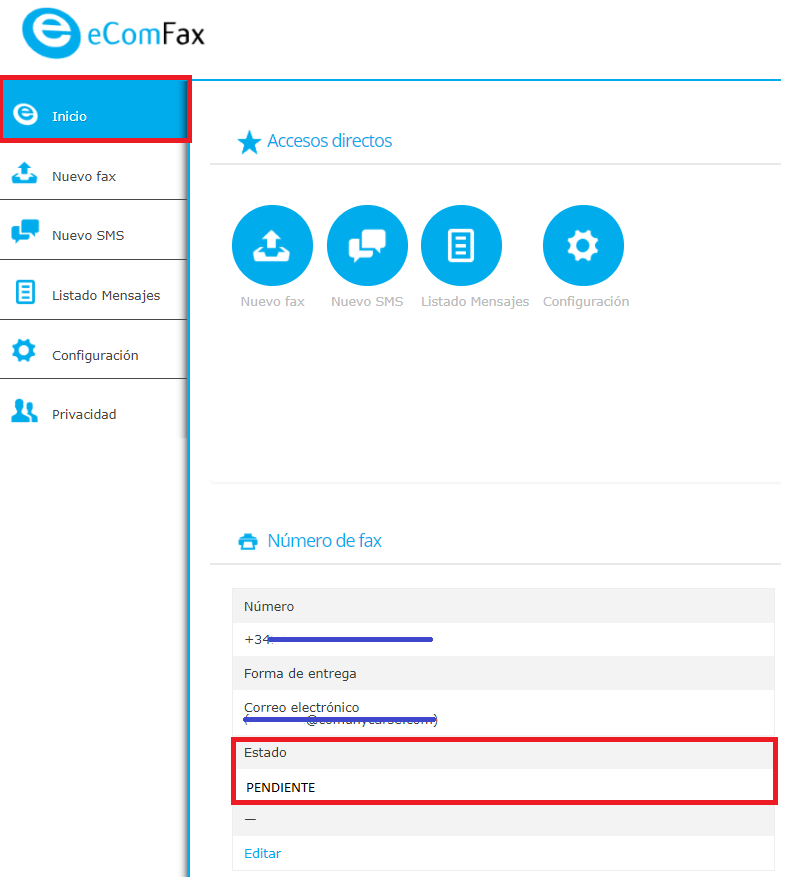Image resolution: width=795 pixels, height=877 pixels.
Task: Click the Editar link
Action: (262, 854)
